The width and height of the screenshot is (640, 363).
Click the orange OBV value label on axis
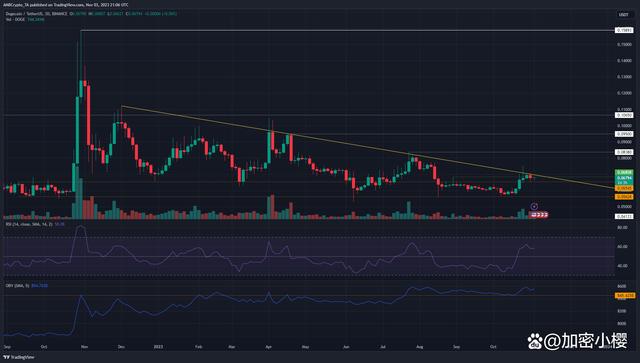click(625, 295)
